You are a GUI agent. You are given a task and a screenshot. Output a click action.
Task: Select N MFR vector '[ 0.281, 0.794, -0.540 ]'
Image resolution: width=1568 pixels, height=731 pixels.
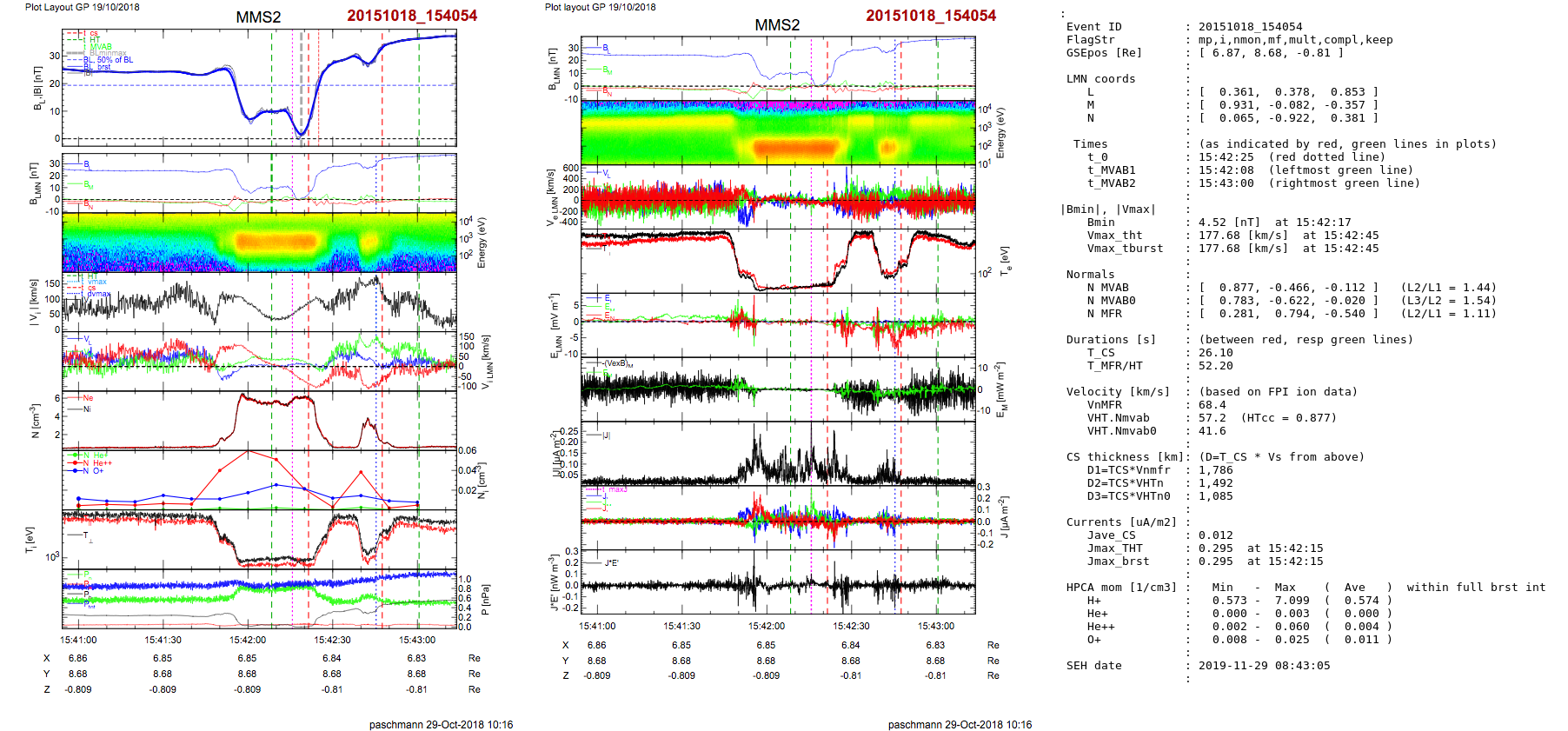pyautogui.click(x=1288, y=314)
